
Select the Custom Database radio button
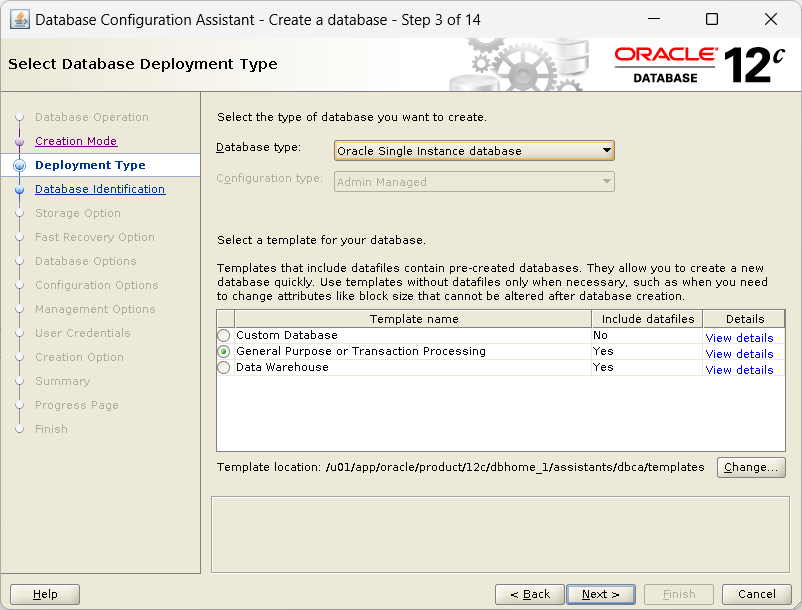(224, 335)
